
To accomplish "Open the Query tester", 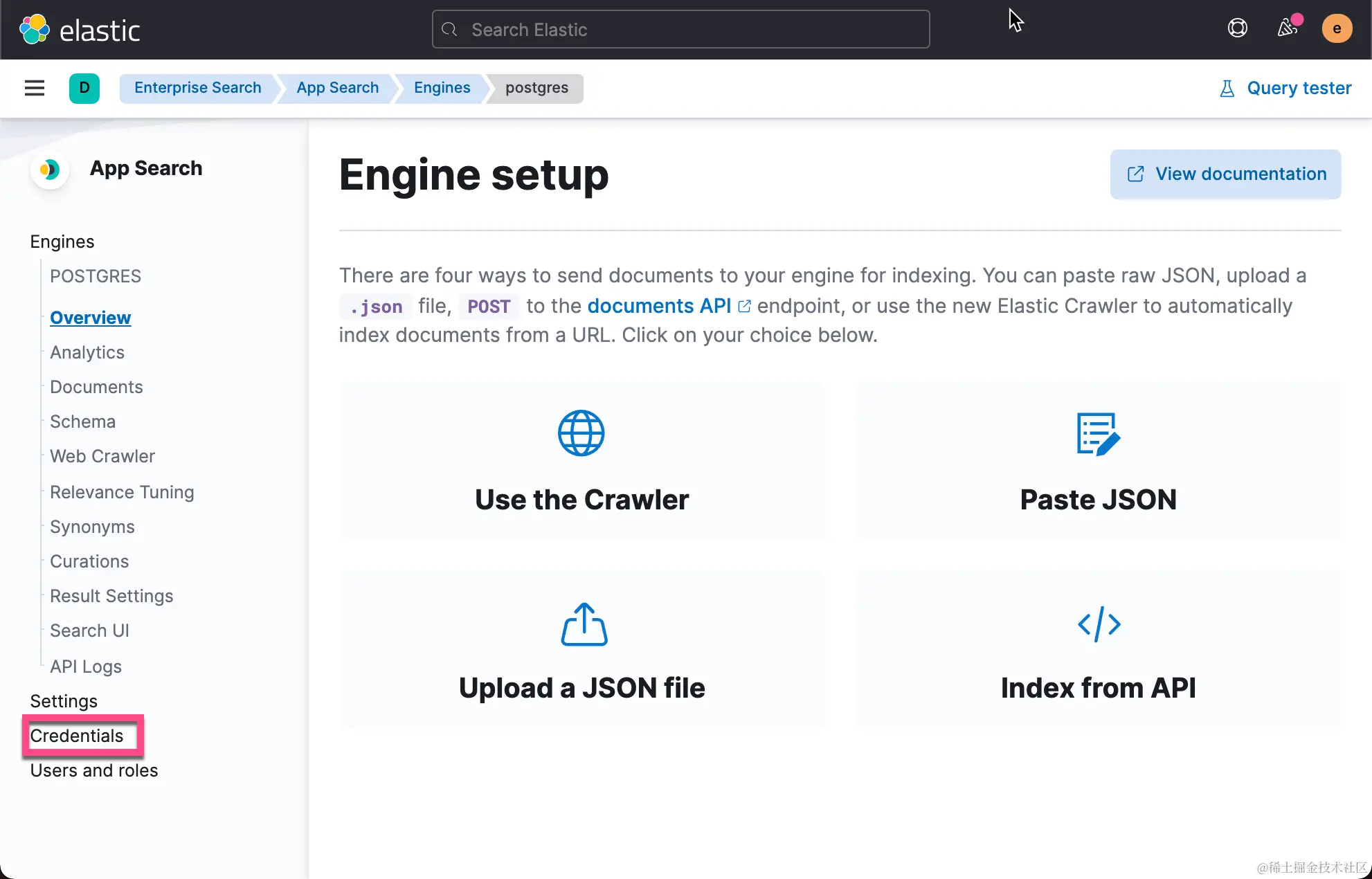I will [1285, 88].
